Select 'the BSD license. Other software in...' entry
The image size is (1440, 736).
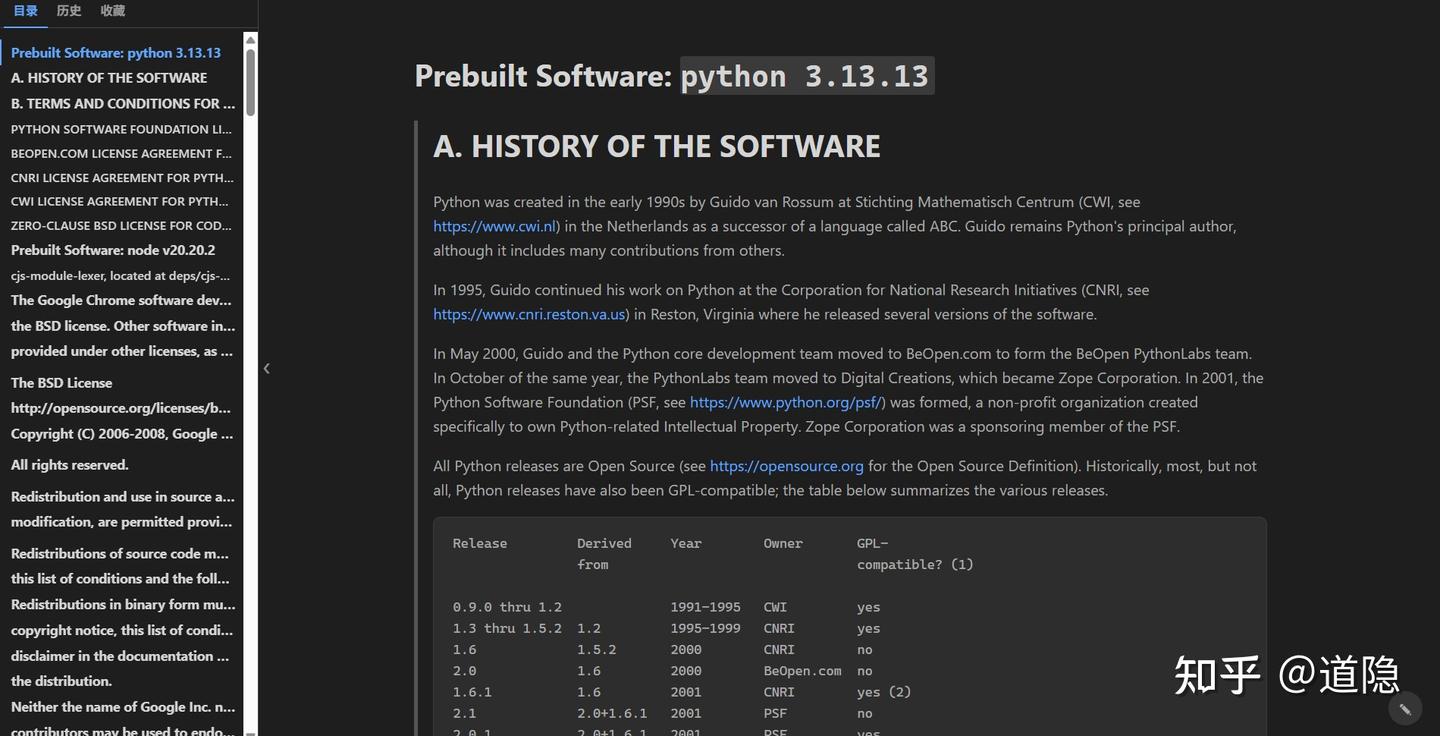[x=123, y=326]
